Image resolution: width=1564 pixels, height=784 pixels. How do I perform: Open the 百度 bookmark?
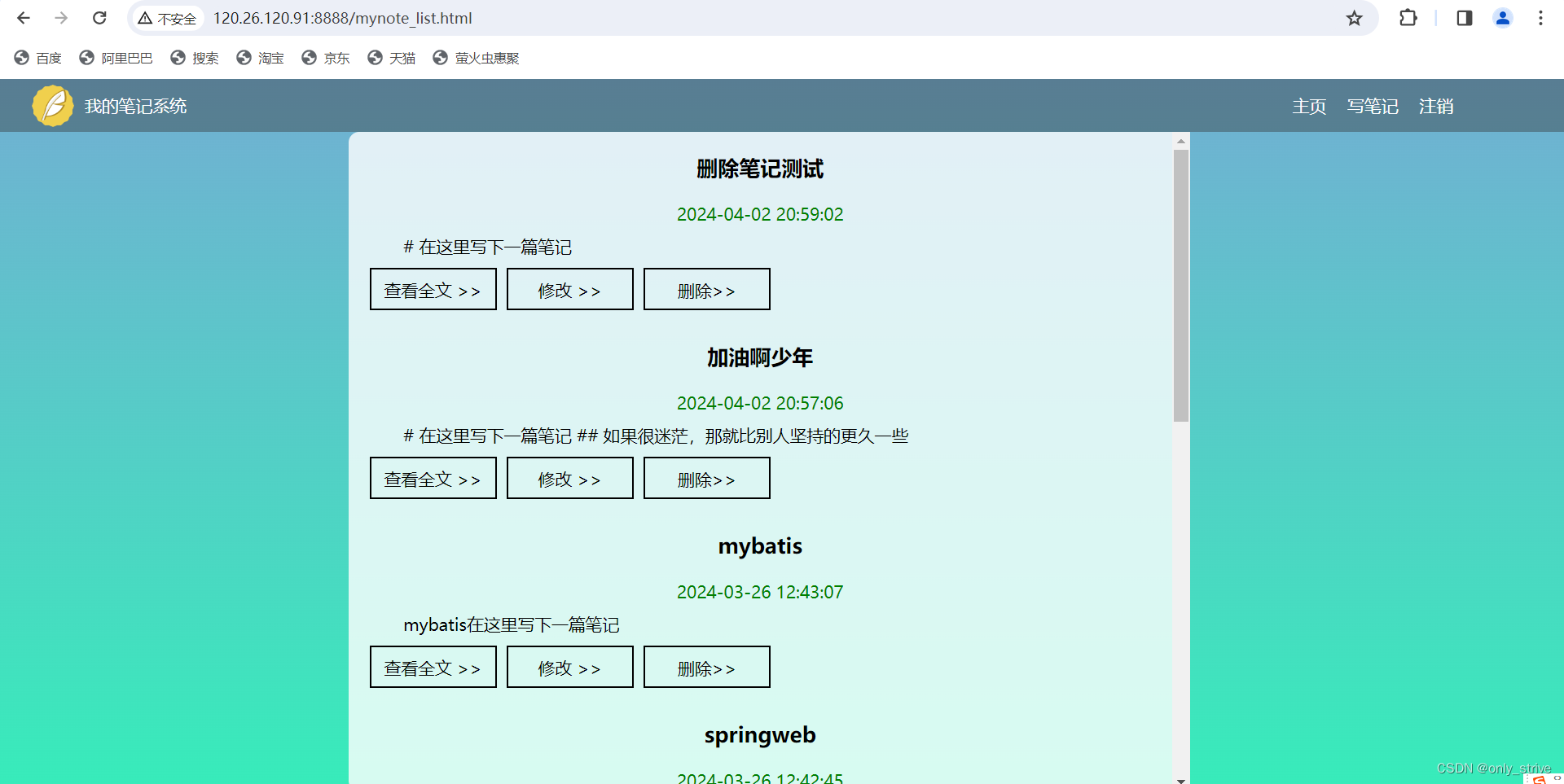pos(38,58)
